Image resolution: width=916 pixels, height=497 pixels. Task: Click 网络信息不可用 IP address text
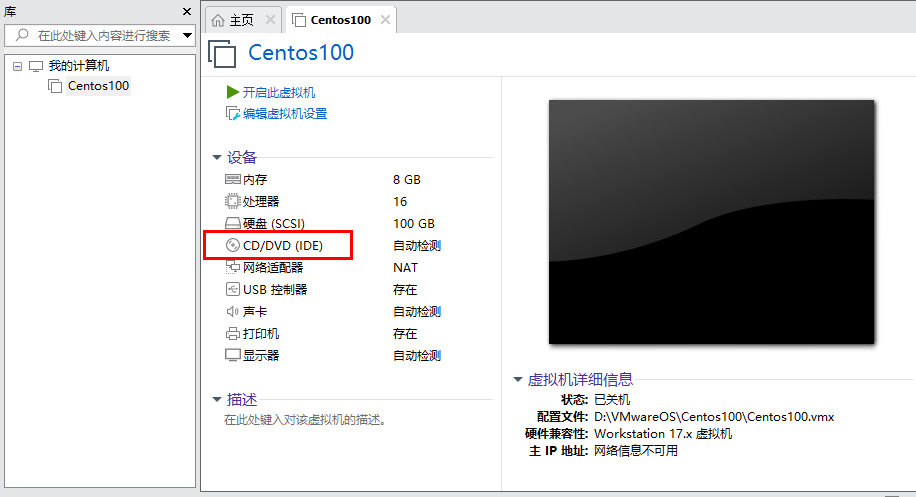(x=636, y=451)
